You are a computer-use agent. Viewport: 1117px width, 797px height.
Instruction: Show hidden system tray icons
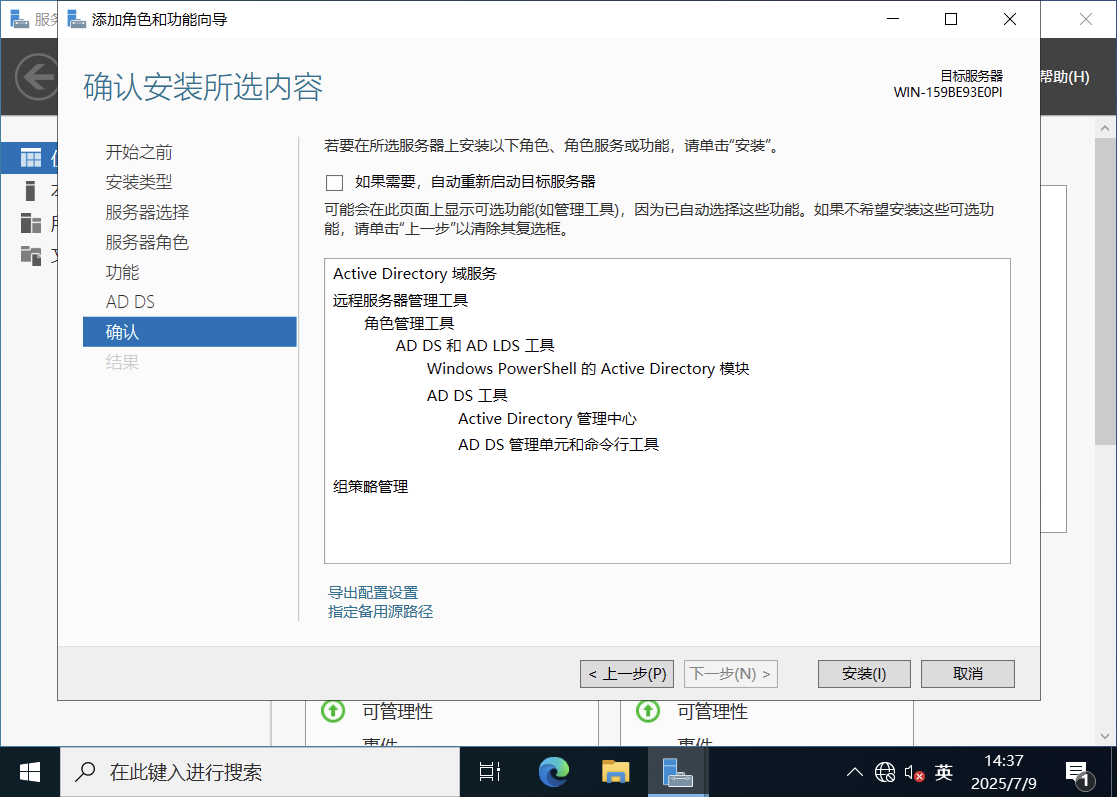(x=855, y=772)
